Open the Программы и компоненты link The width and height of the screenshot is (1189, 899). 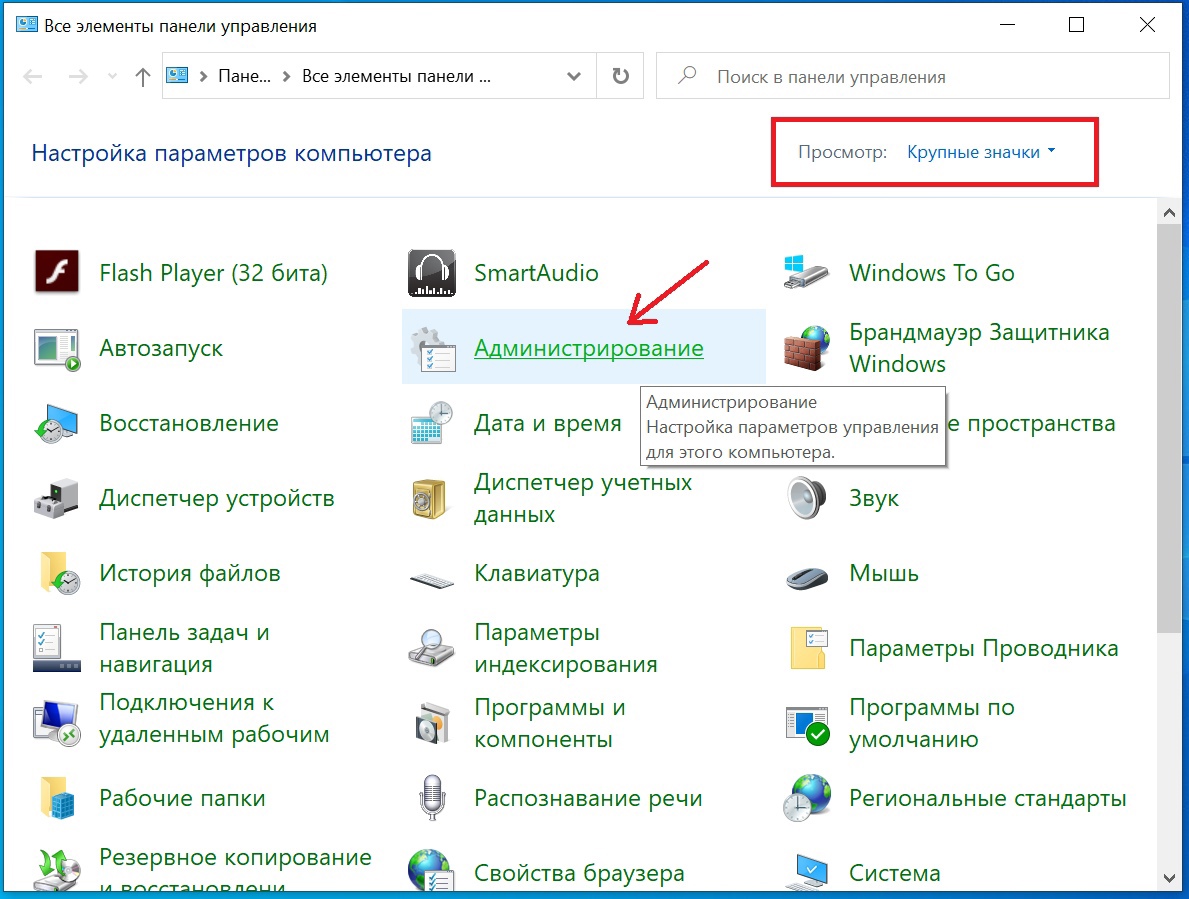(549, 723)
